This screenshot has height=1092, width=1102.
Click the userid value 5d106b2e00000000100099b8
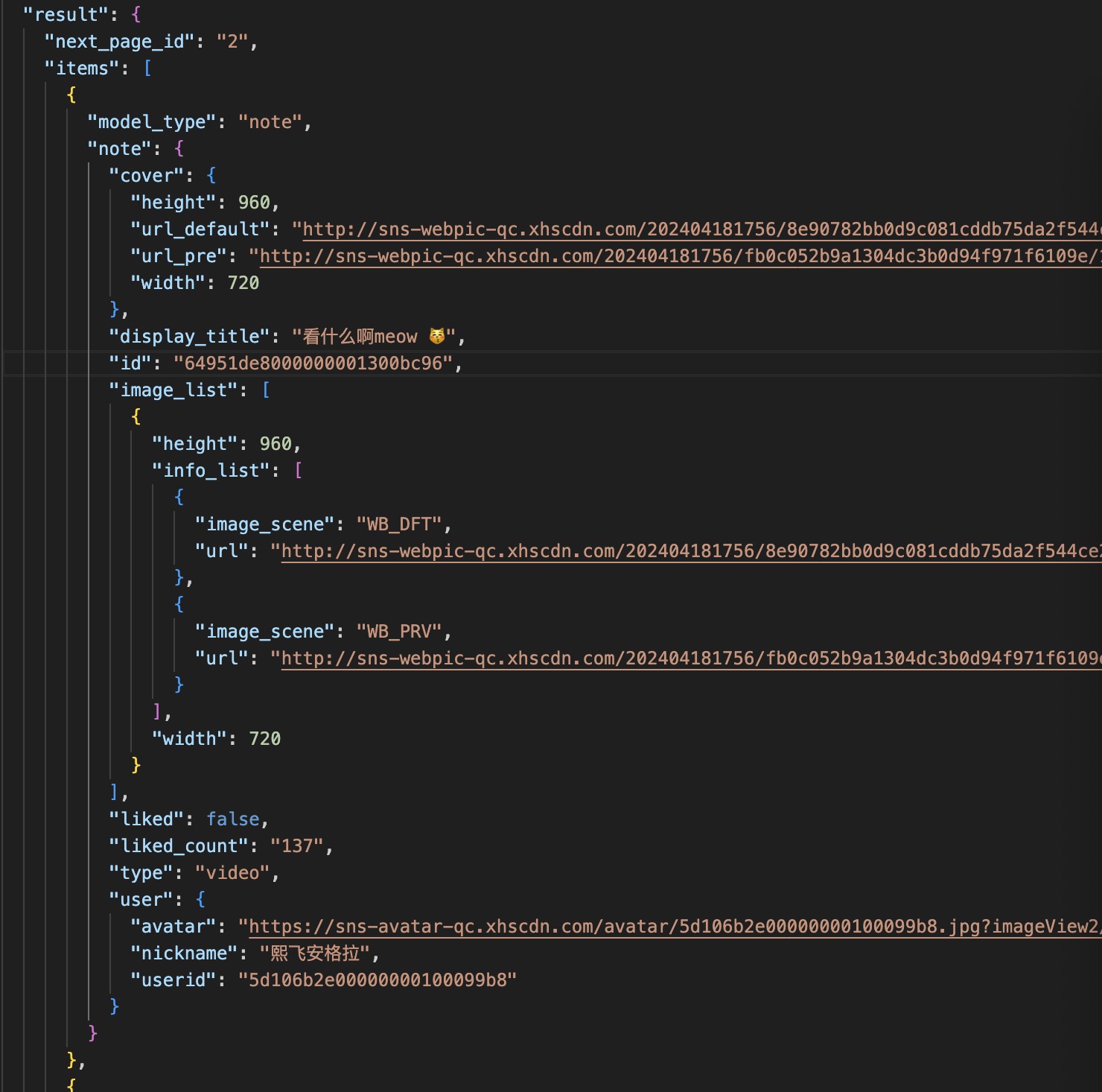[x=378, y=980]
